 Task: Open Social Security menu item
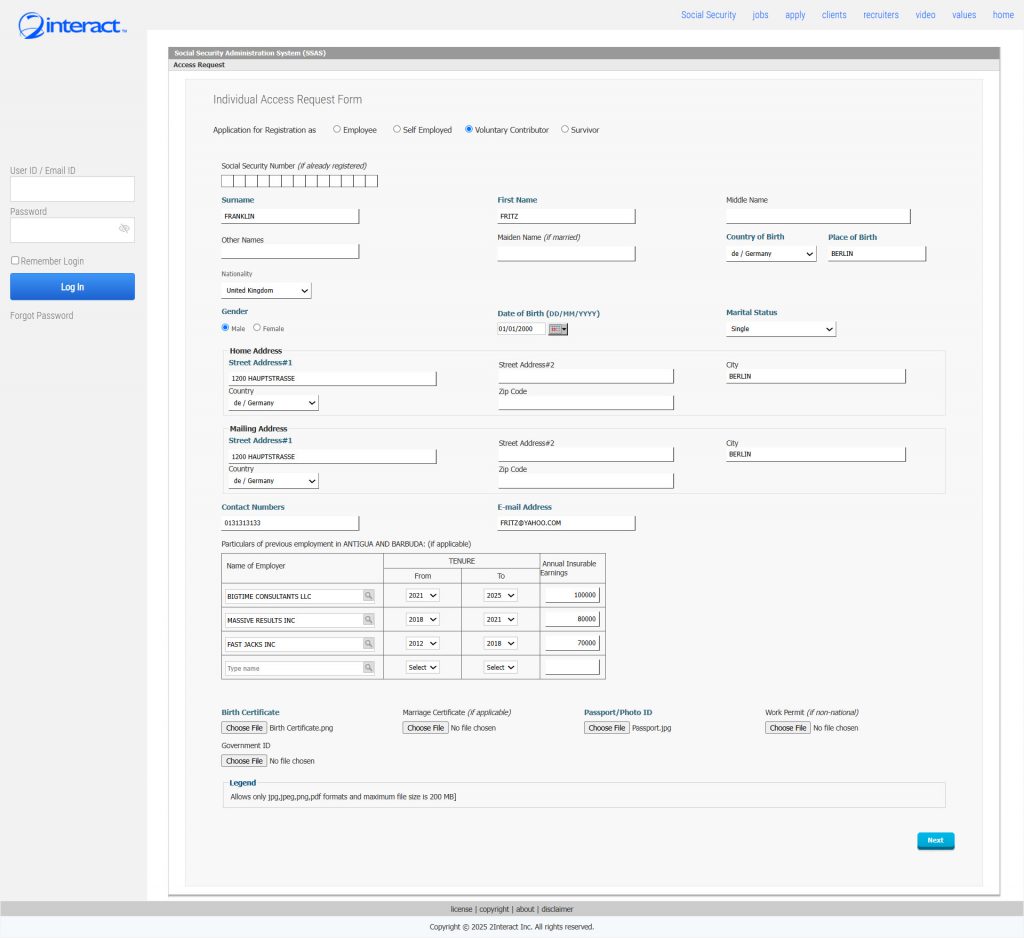click(x=709, y=15)
